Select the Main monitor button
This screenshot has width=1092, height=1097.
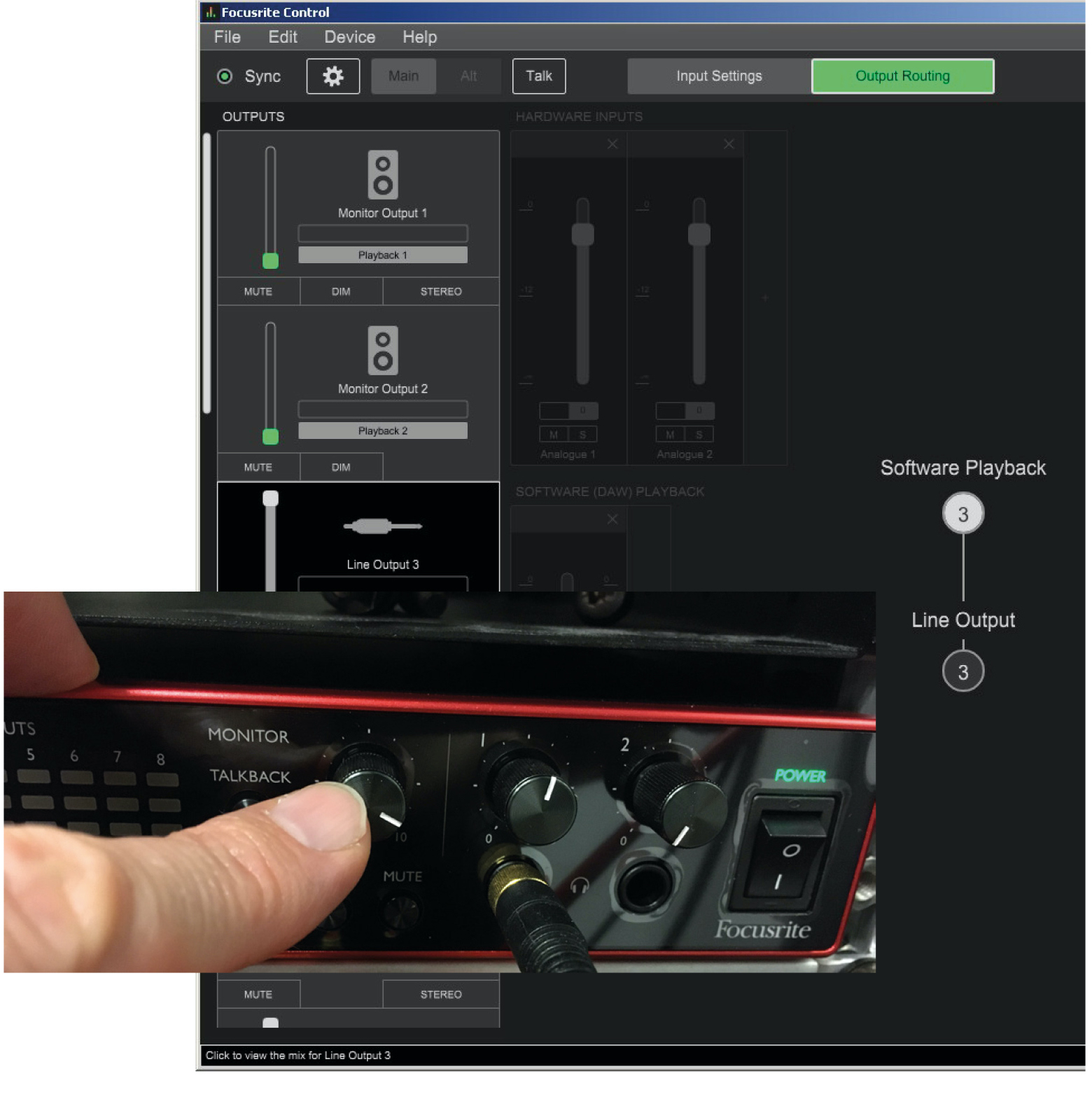(404, 76)
